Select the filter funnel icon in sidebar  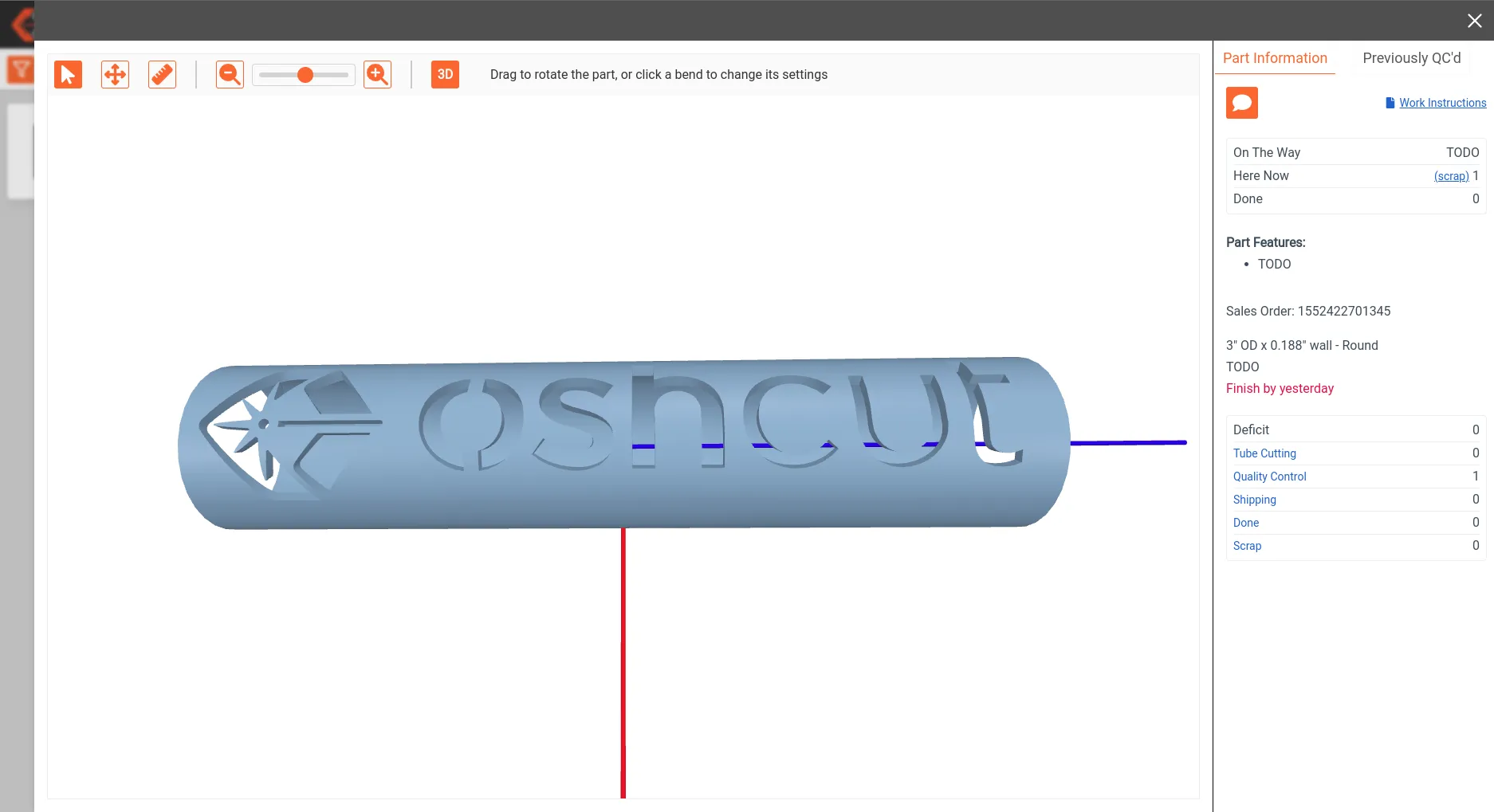[19, 68]
